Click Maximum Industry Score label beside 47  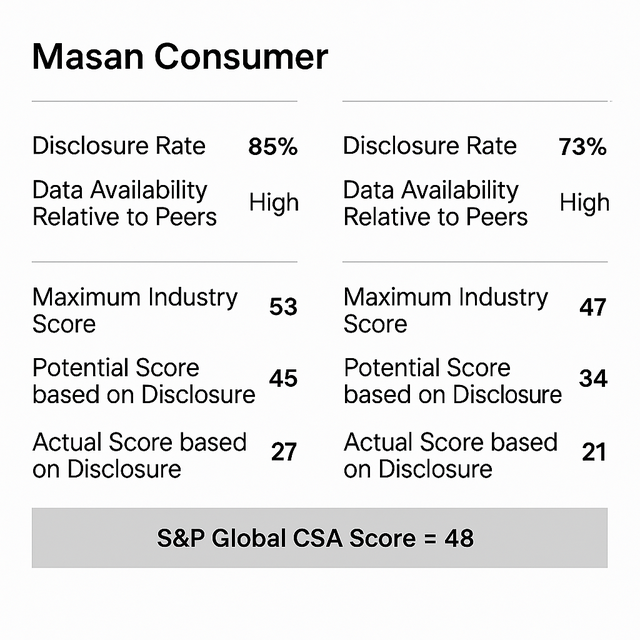[446, 310]
